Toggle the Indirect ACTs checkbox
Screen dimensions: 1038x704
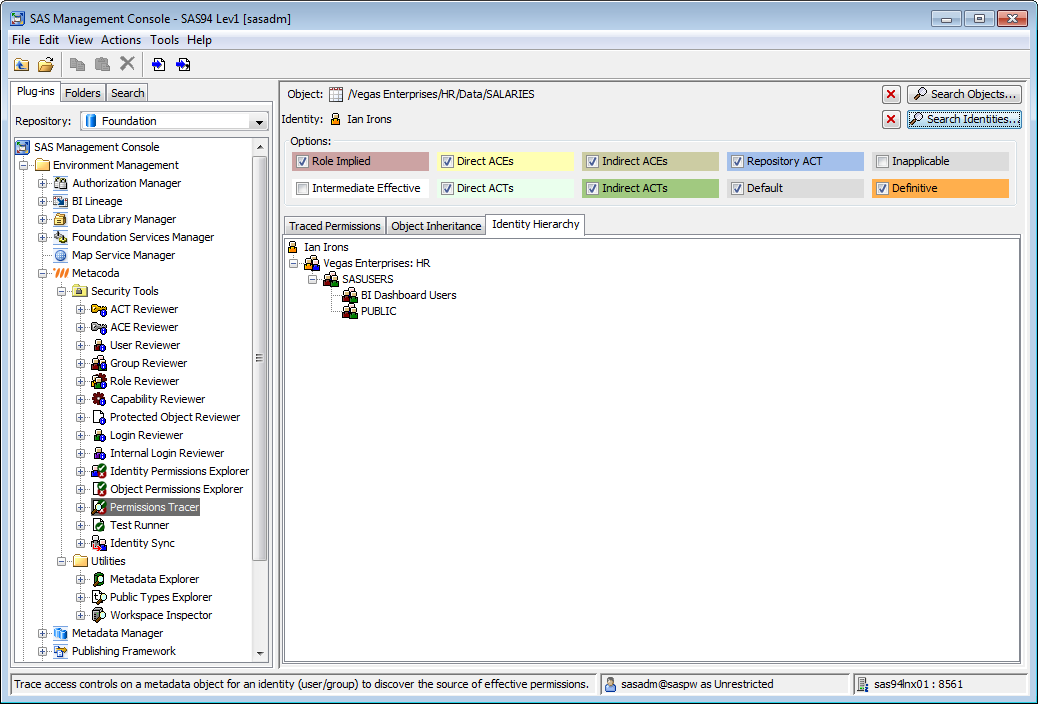click(x=592, y=189)
